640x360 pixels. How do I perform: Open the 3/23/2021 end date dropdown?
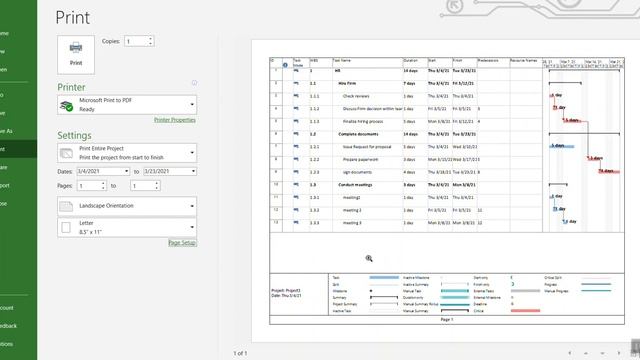(x=193, y=171)
